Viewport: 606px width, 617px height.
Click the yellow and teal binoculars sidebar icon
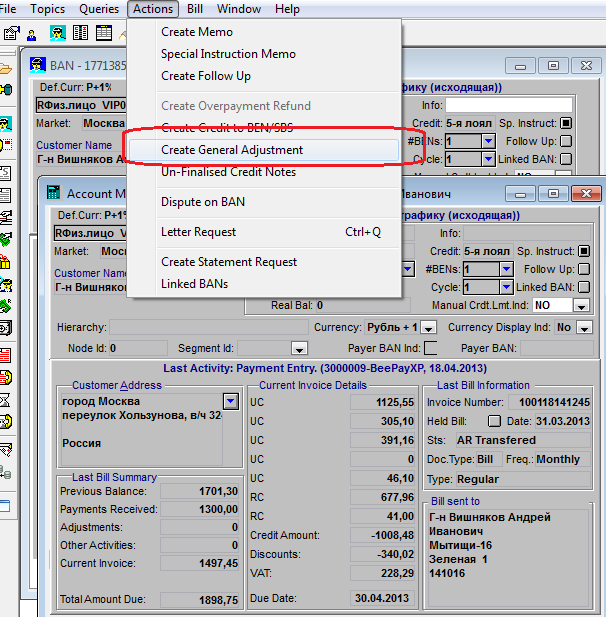(x=6, y=90)
